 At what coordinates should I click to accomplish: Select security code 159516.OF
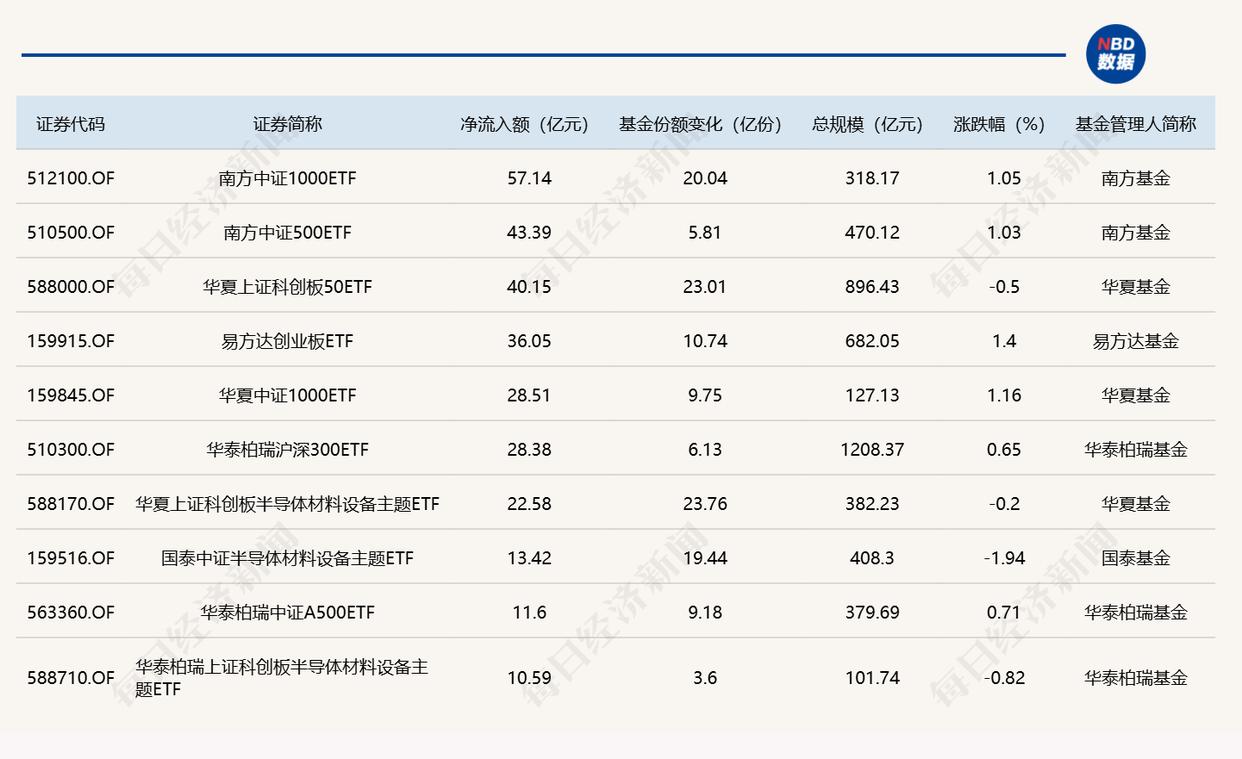(x=71, y=558)
